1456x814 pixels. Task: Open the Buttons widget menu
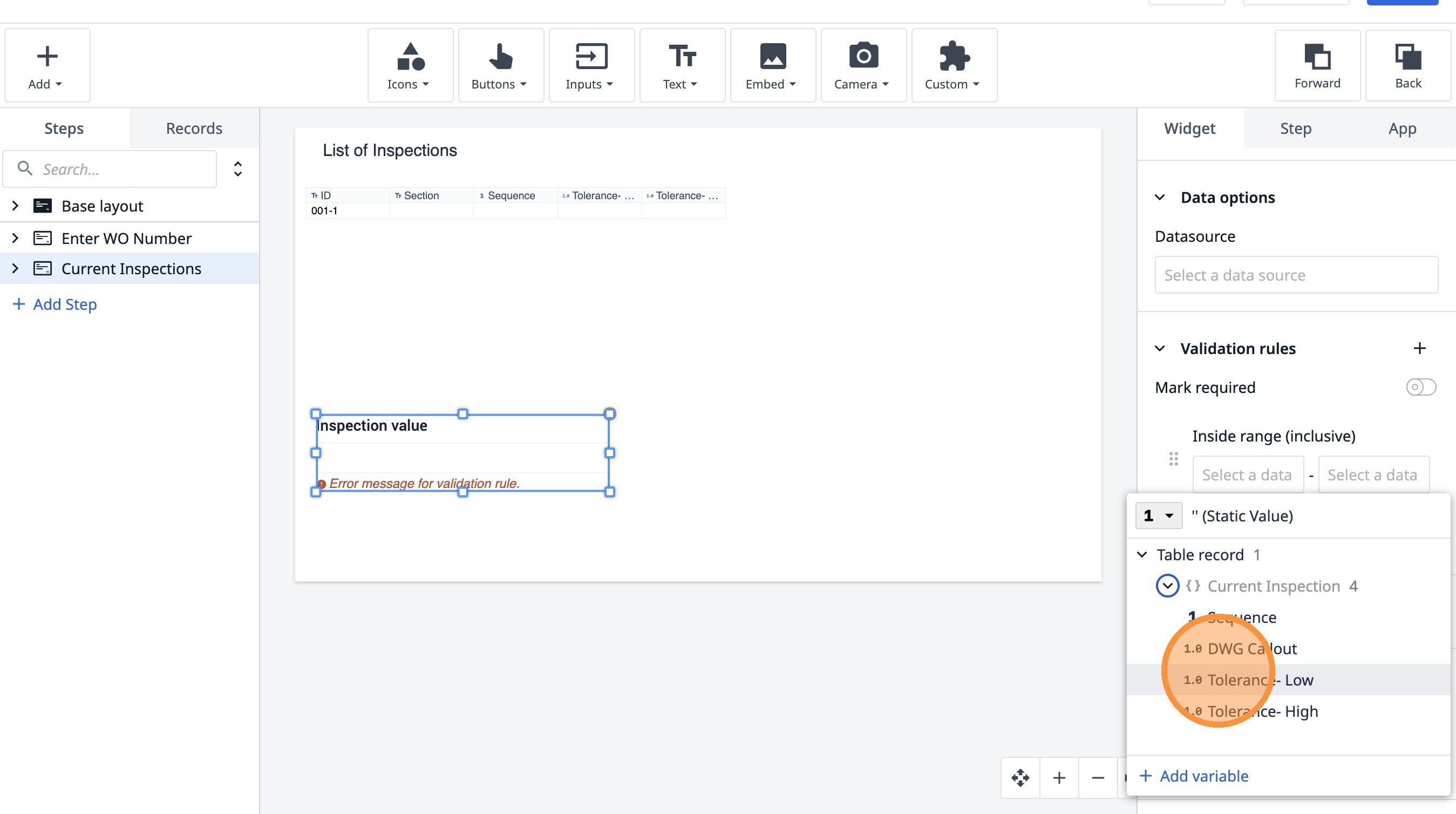[x=500, y=65]
